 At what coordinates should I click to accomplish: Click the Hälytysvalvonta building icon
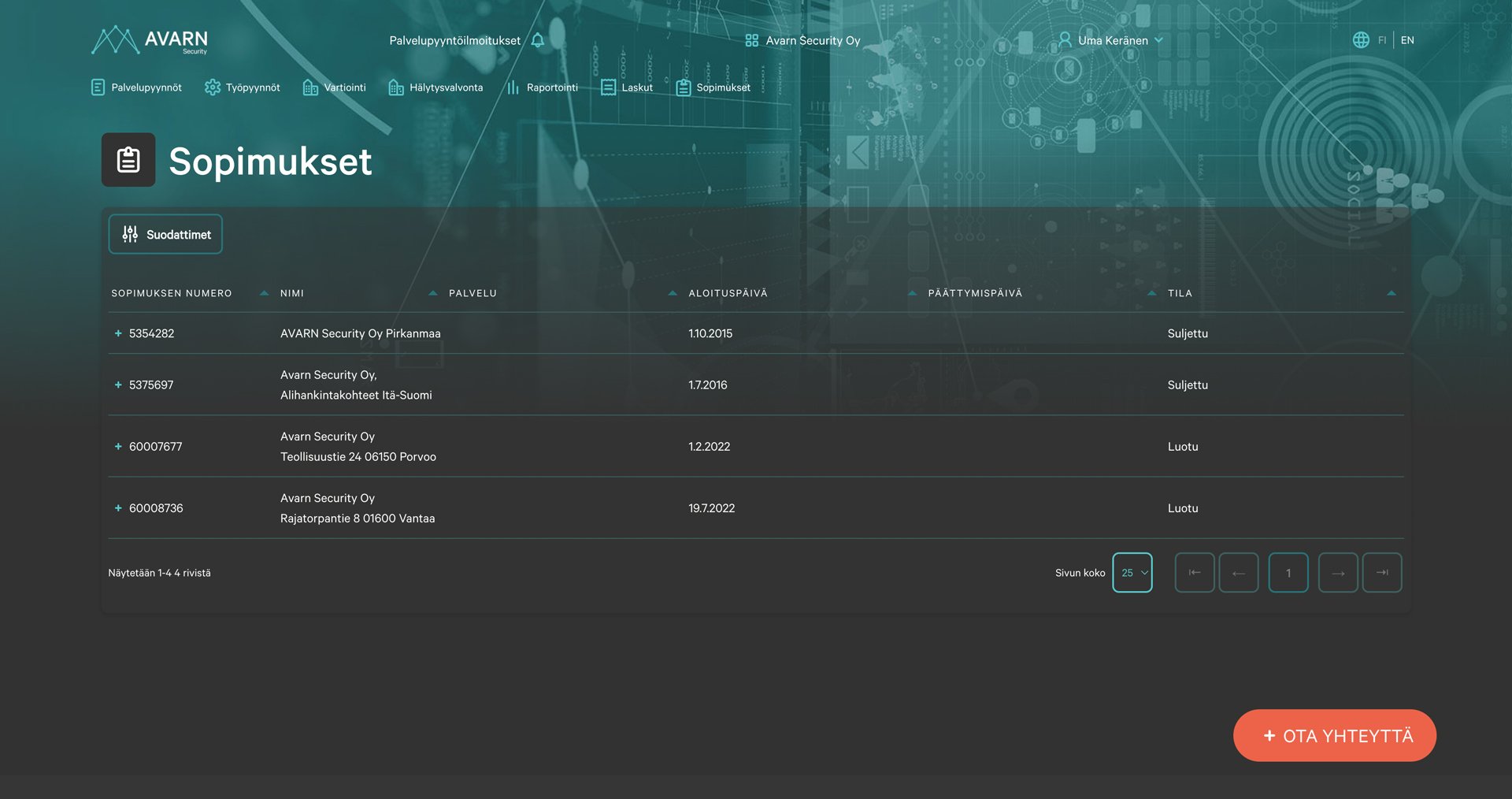tap(396, 87)
